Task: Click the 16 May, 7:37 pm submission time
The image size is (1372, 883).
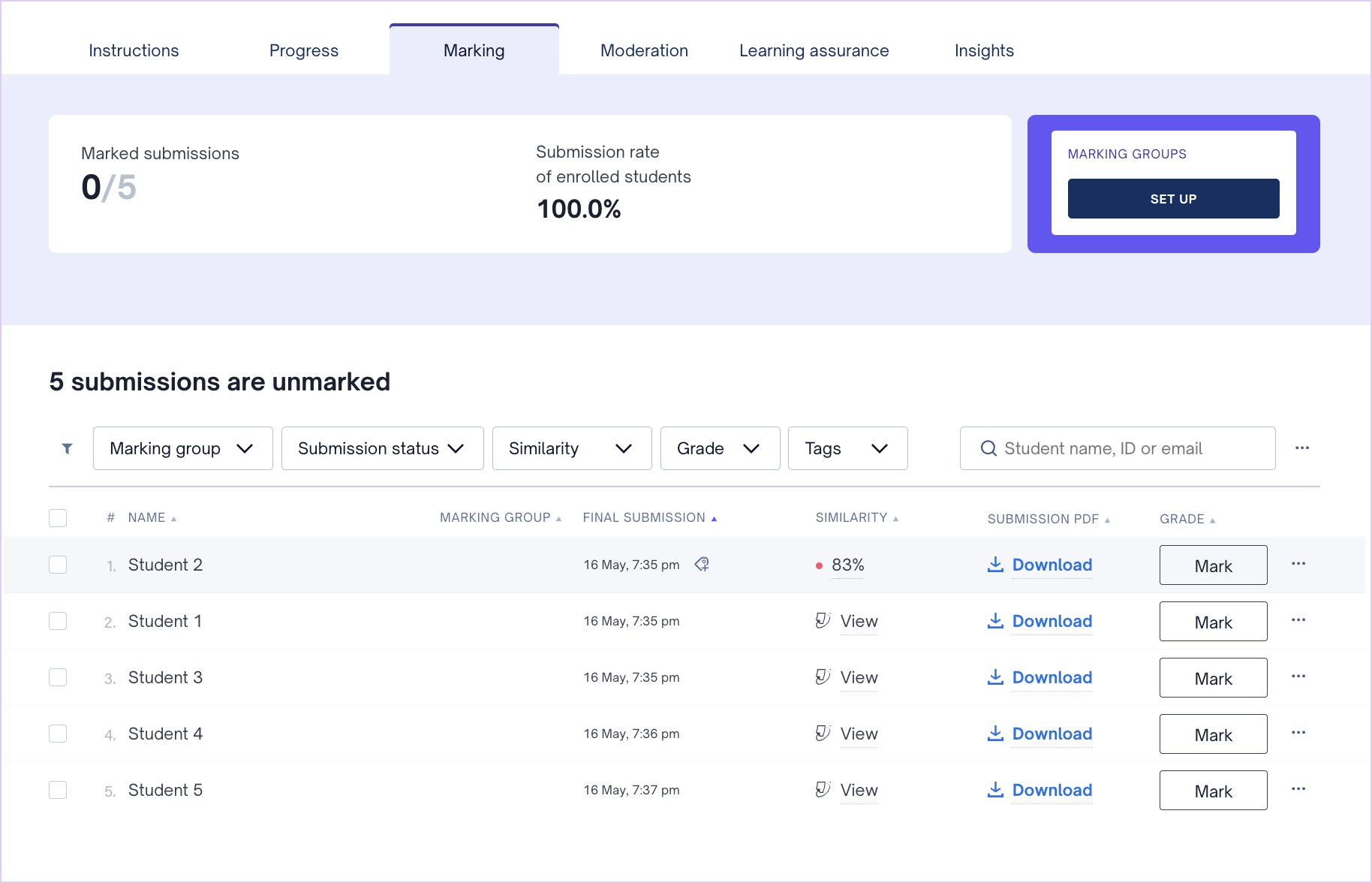Action: click(631, 790)
